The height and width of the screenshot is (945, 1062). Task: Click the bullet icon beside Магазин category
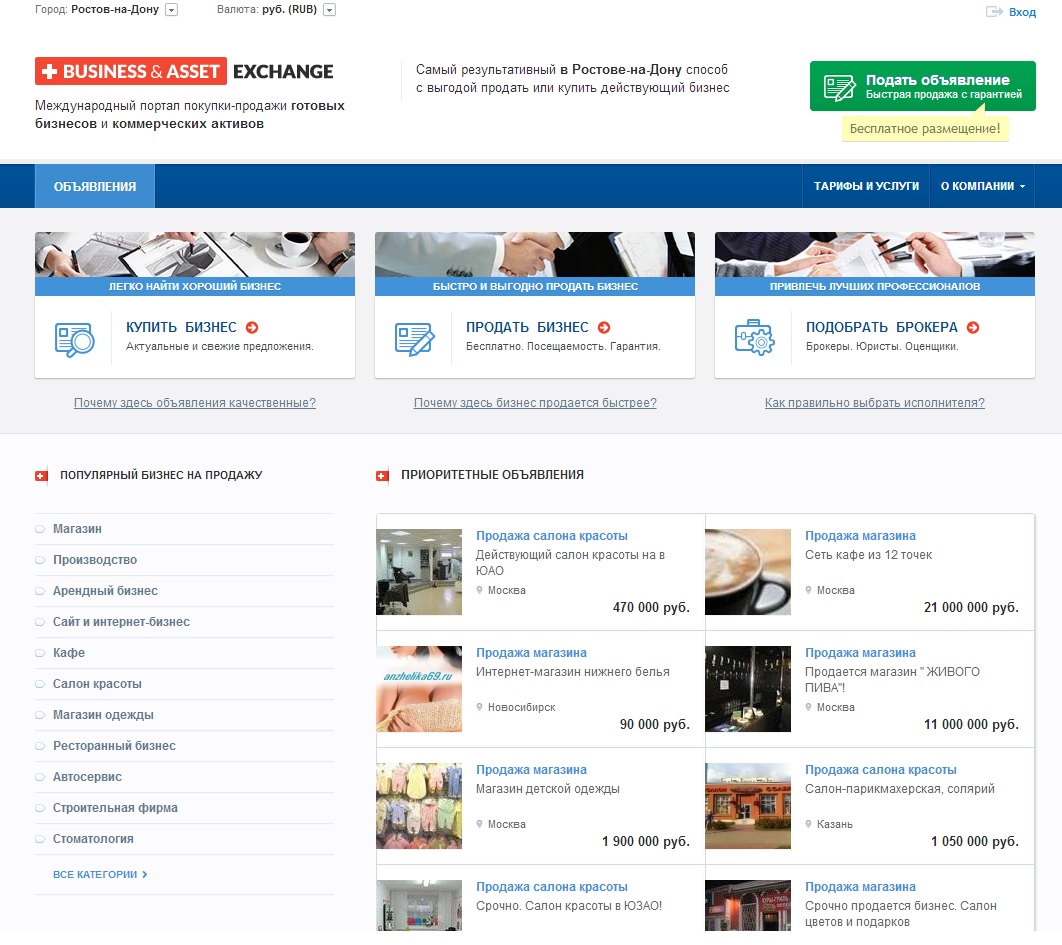point(41,529)
